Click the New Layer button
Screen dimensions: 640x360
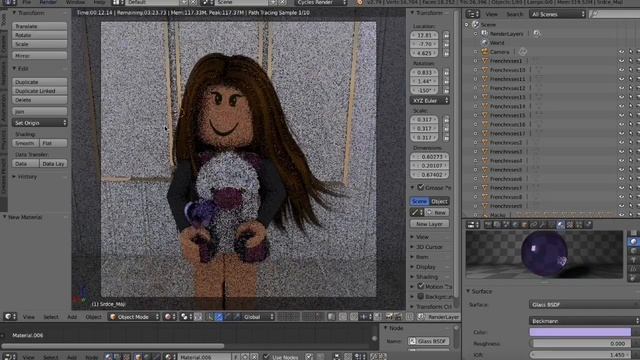429,224
